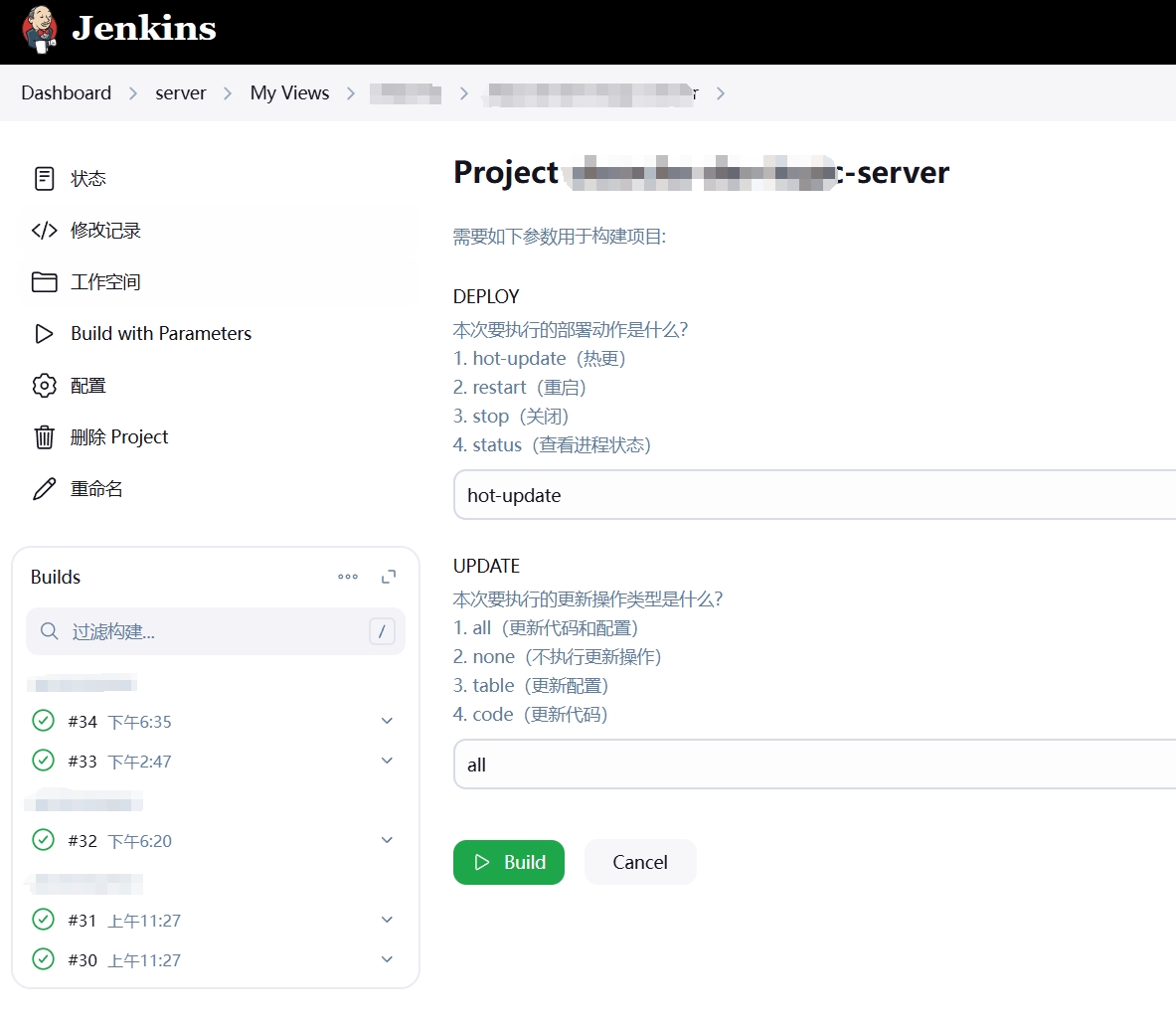Open 重命名 rename page
Image resolution: width=1176 pixels, height=1022 pixels.
96,489
